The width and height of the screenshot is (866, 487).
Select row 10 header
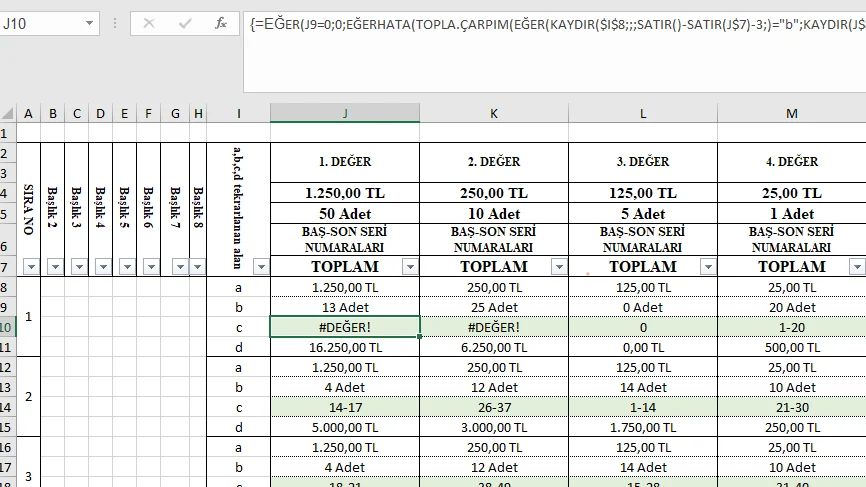pyautogui.click(x=8, y=327)
